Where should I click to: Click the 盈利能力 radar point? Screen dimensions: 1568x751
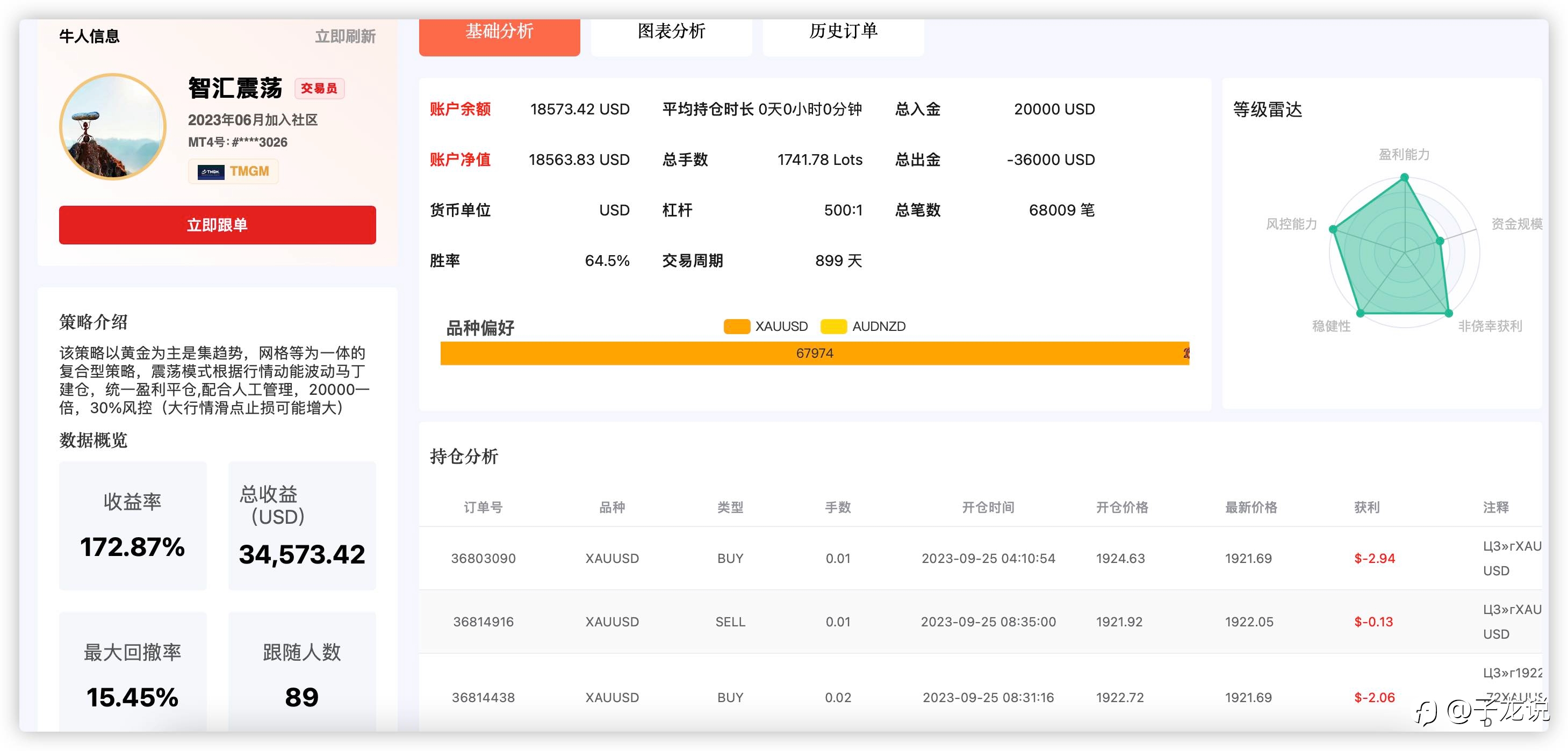(x=1404, y=177)
